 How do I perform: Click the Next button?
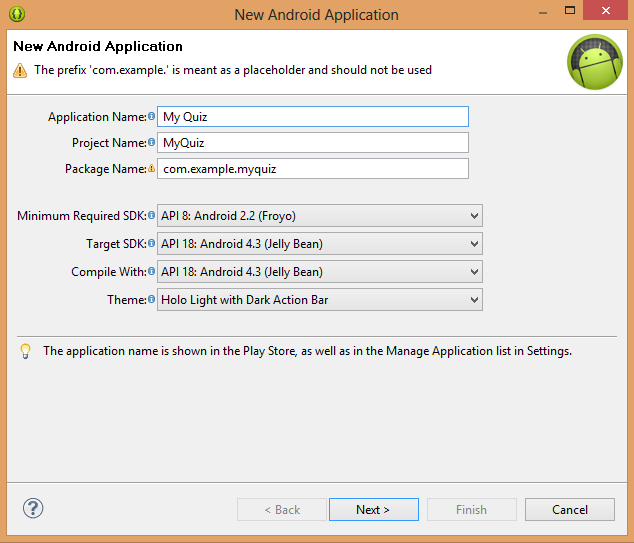[374, 509]
